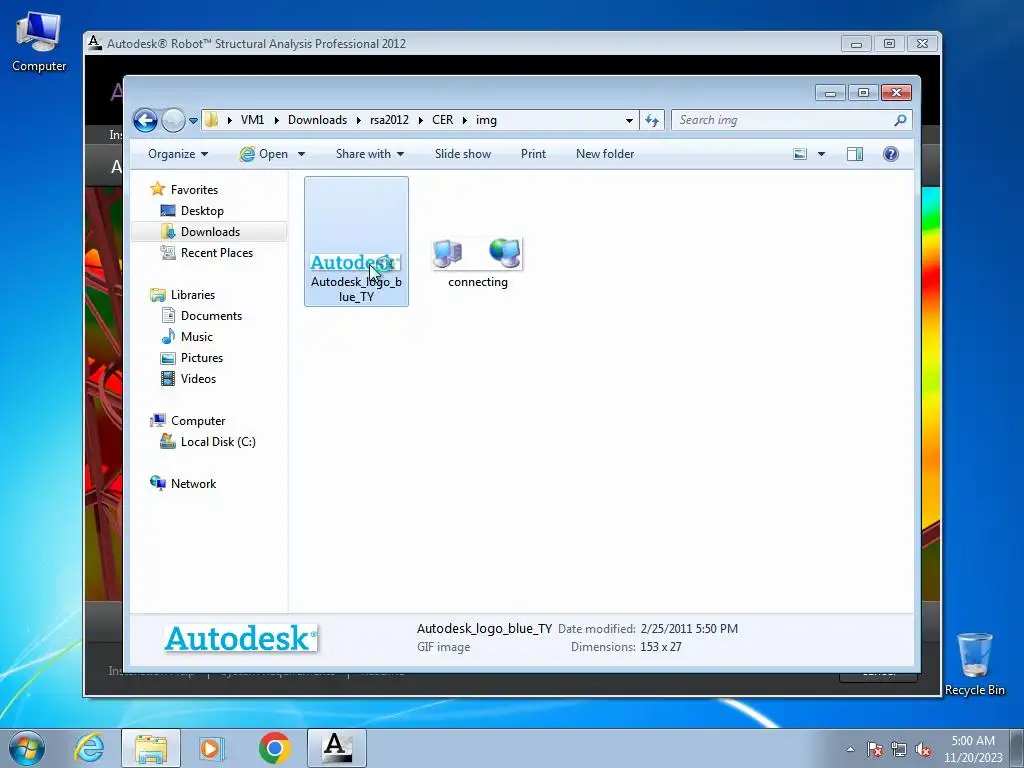The height and width of the screenshot is (768, 1024).
Task: Click the Date modified value in details pane
Action: [x=689, y=629]
